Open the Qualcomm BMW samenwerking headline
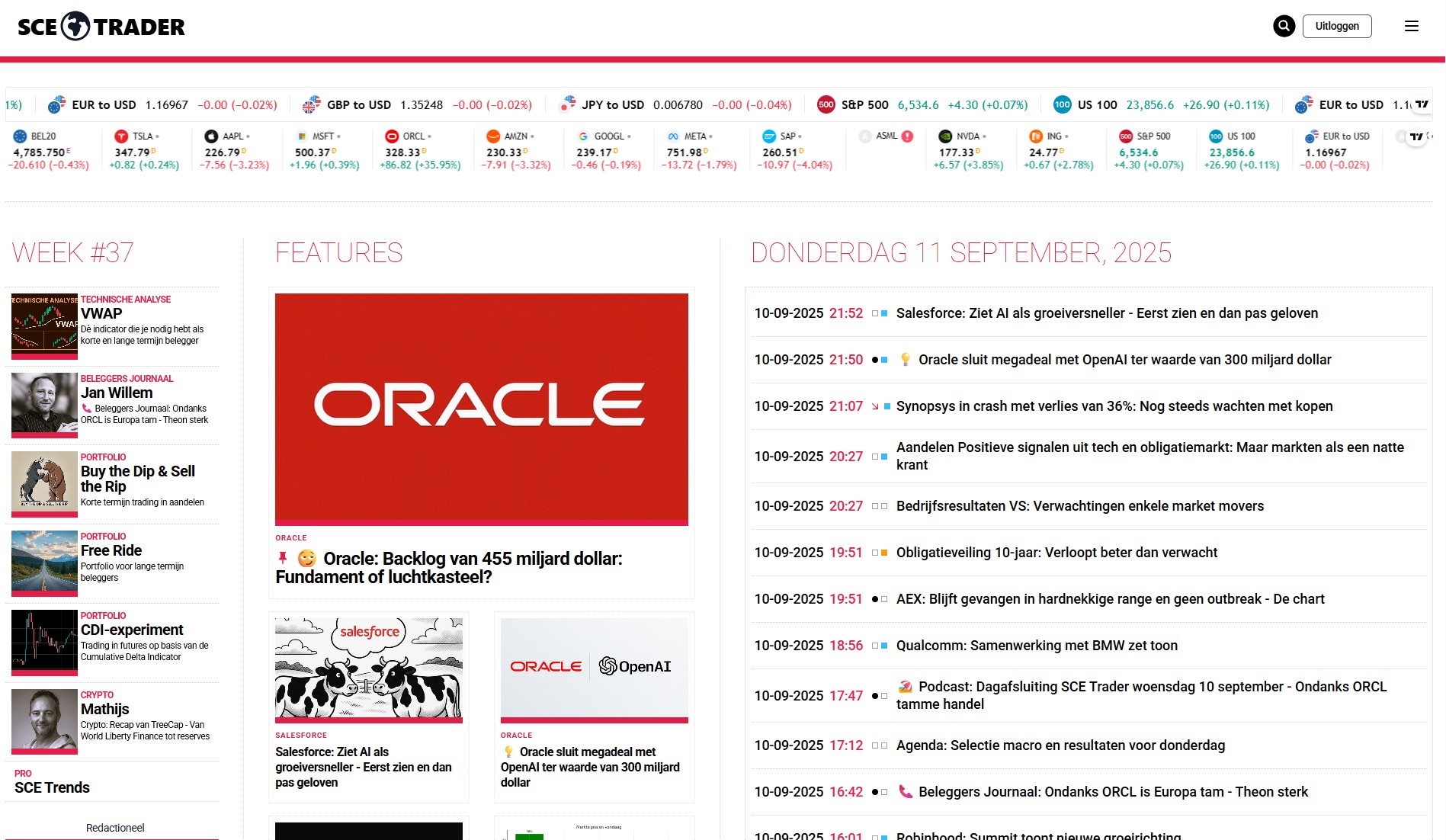Viewport: 1446px width, 840px height. click(1037, 646)
